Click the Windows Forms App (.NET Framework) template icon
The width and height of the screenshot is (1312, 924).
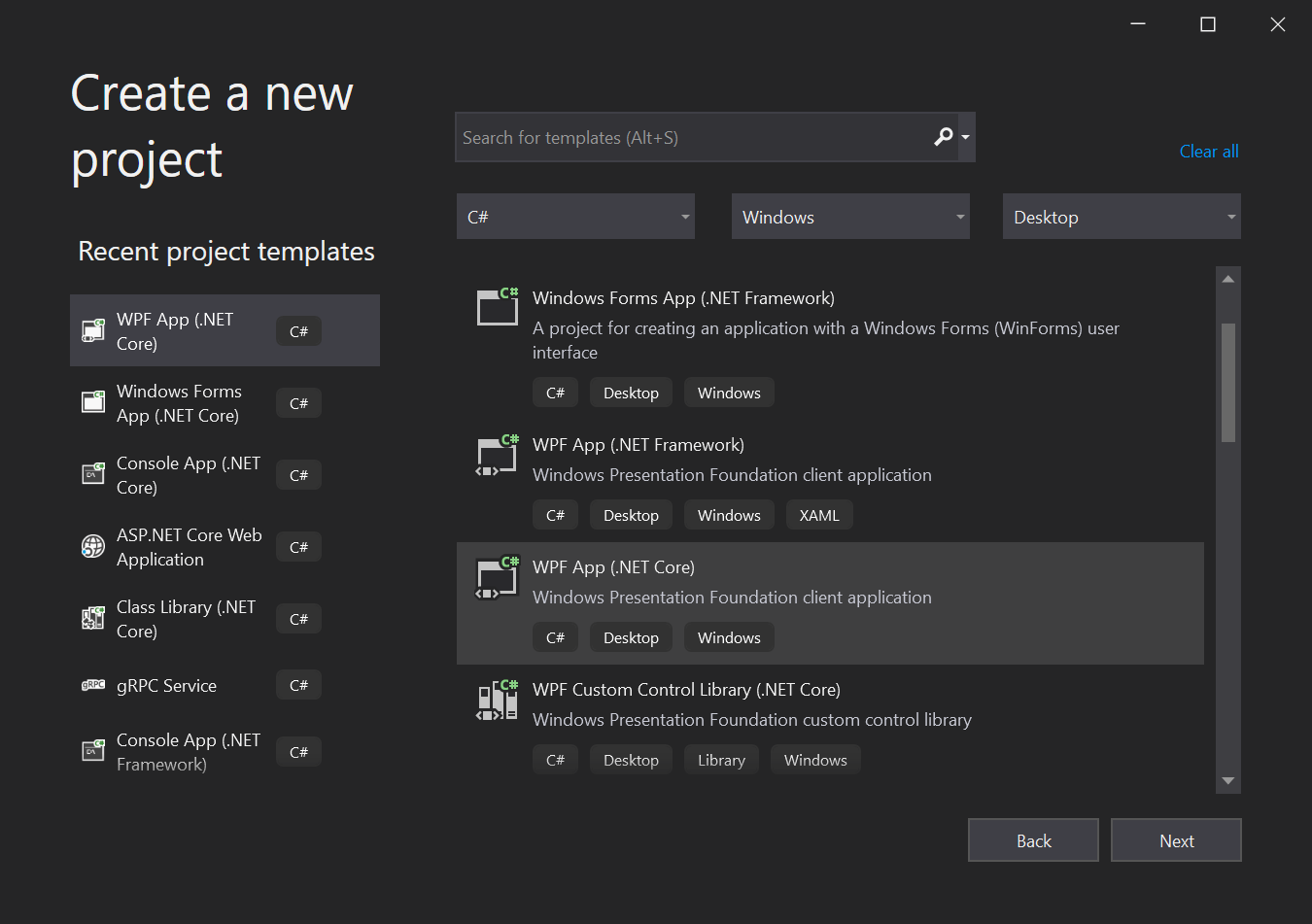pyautogui.click(x=498, y=306)
